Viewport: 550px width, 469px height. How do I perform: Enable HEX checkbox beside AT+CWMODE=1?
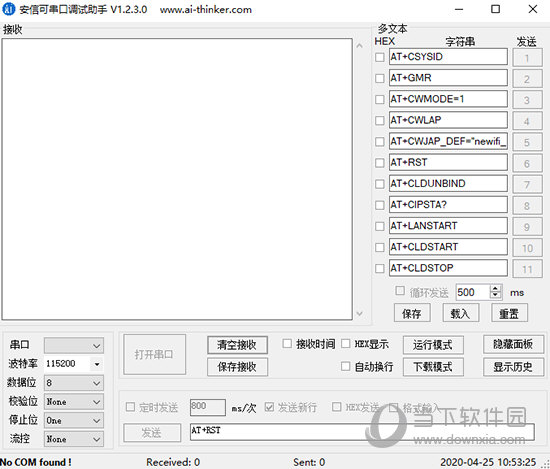click(x=380, y=99)
